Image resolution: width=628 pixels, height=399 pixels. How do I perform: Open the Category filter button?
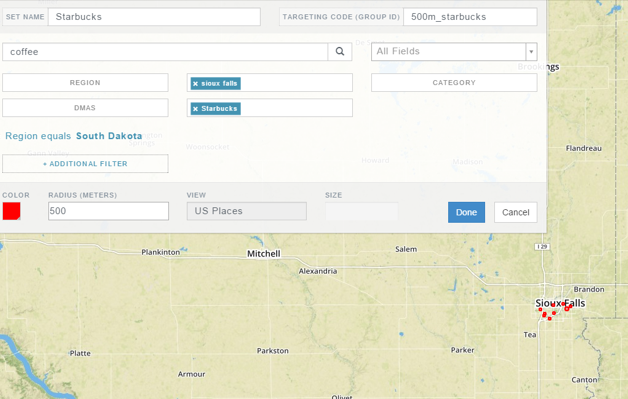(454, 83)
